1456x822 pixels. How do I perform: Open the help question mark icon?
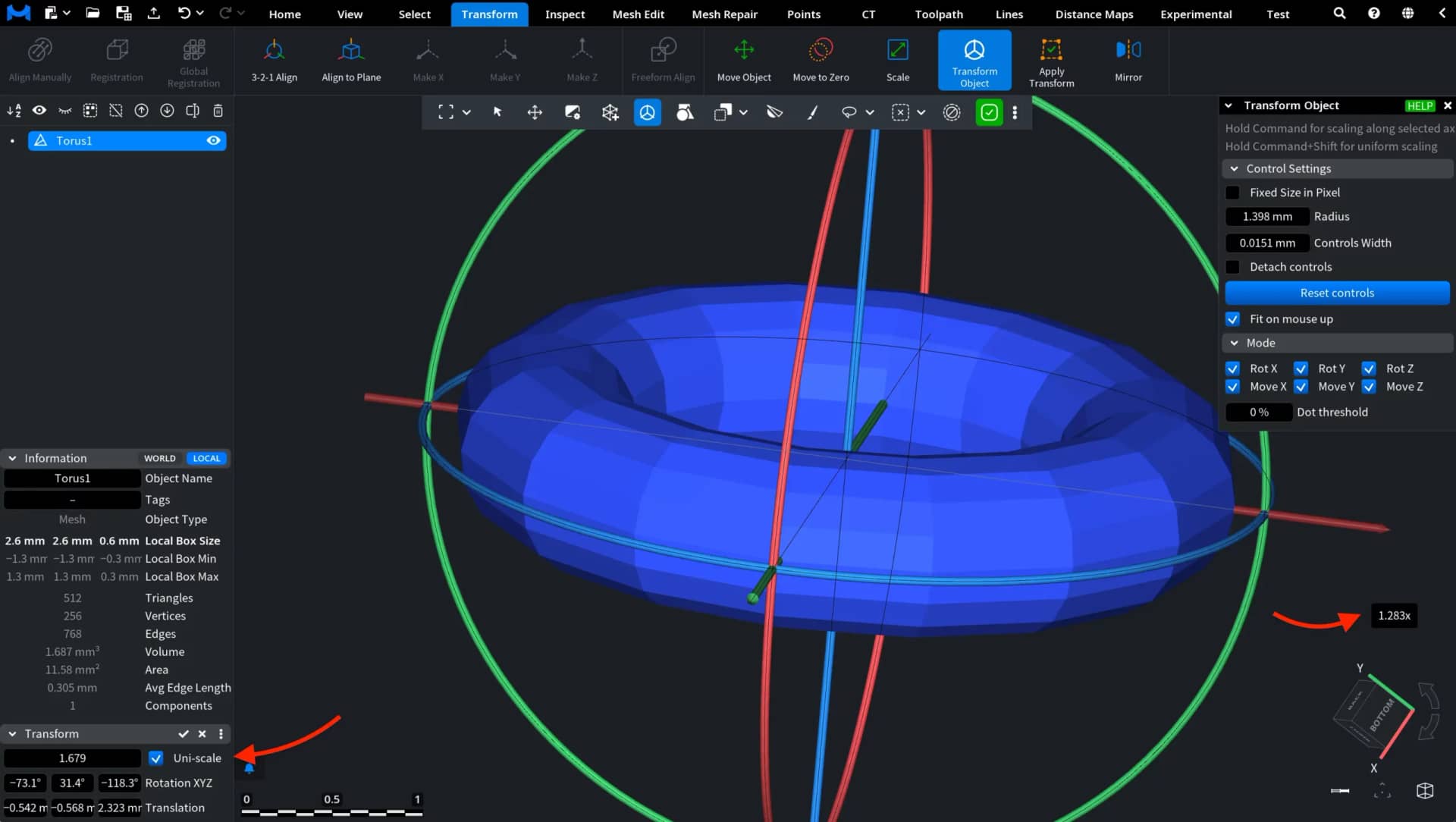(1373, 13)
